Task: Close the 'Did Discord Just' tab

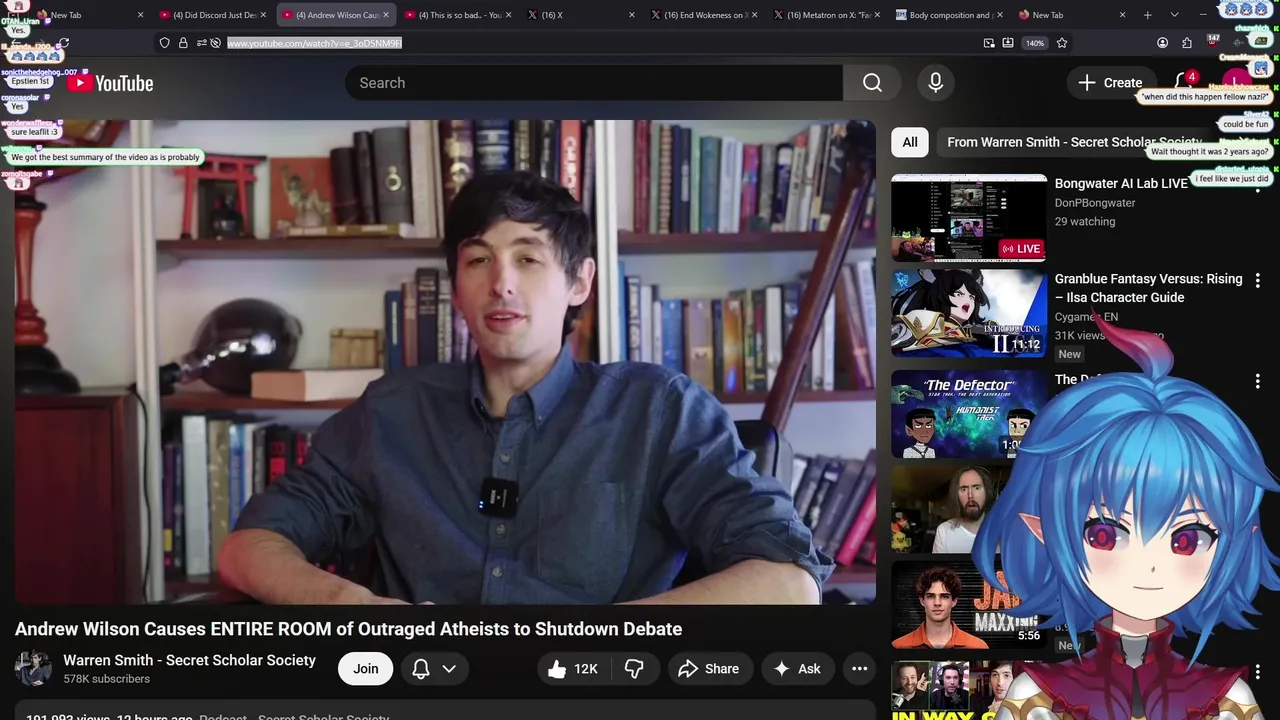Action: point(263,15)
